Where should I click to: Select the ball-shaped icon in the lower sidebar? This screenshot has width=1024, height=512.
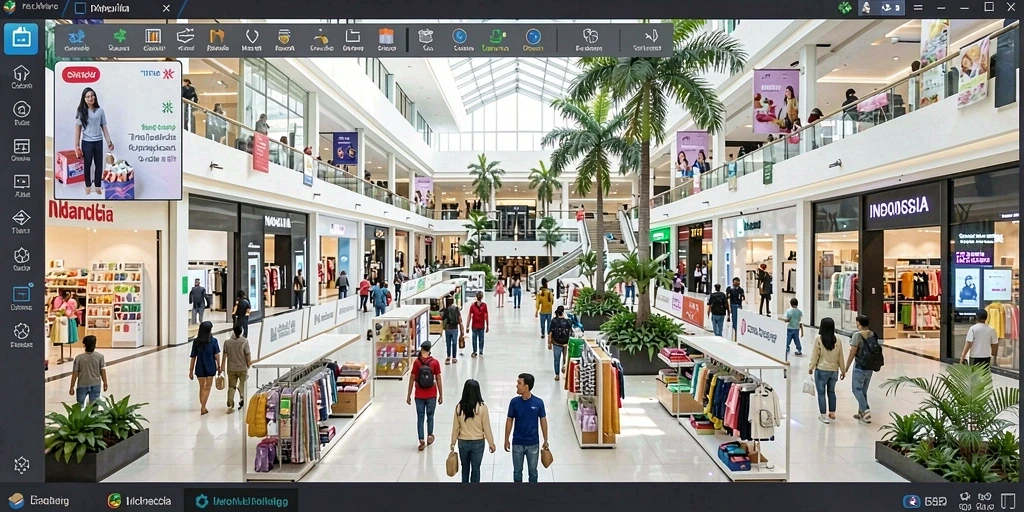coord(22,331)
